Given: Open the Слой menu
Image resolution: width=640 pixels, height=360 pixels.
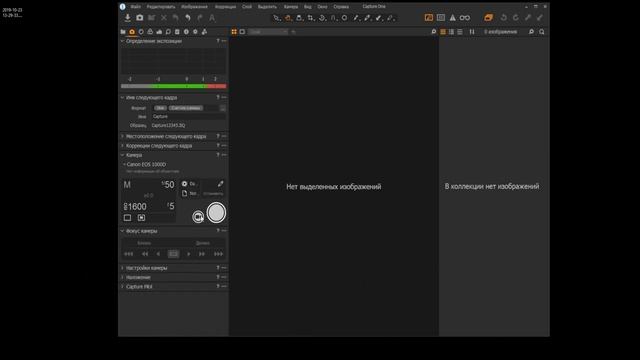Looking at the screenshot, I should (247, 7).
